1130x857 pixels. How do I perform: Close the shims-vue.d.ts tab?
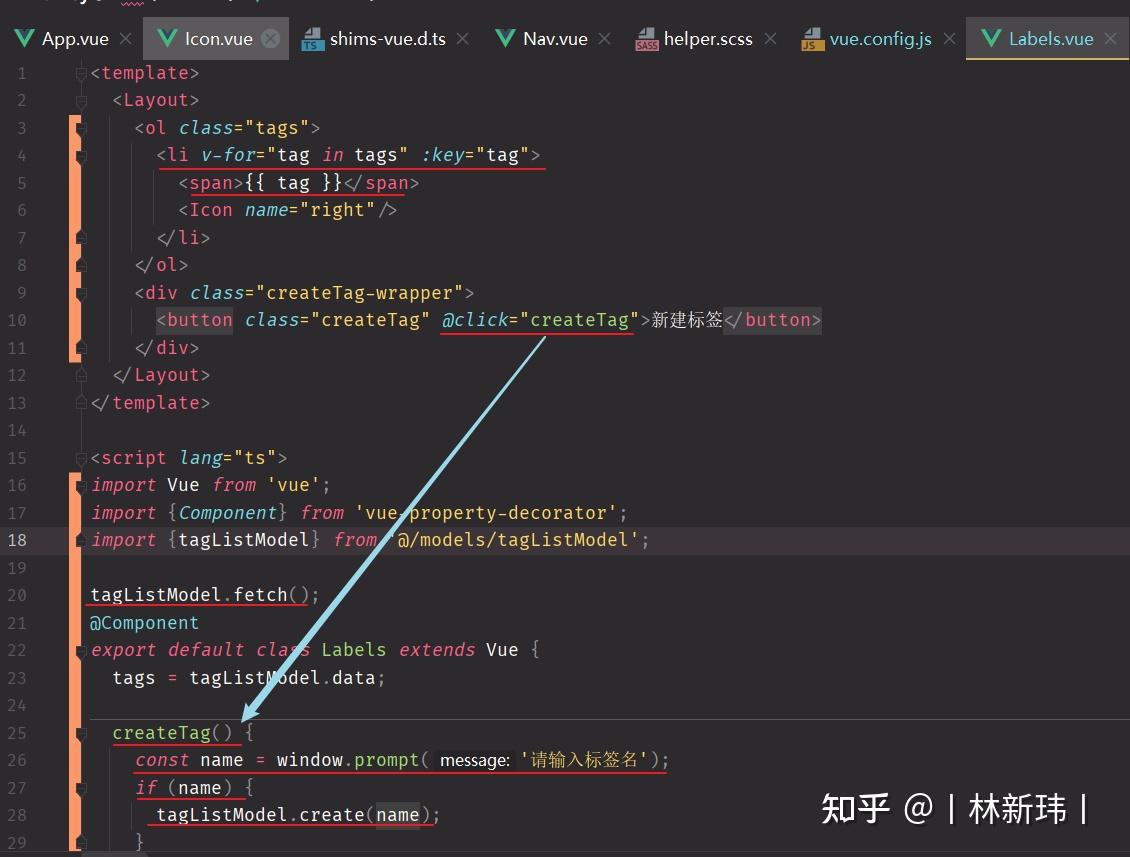point(463,39)
